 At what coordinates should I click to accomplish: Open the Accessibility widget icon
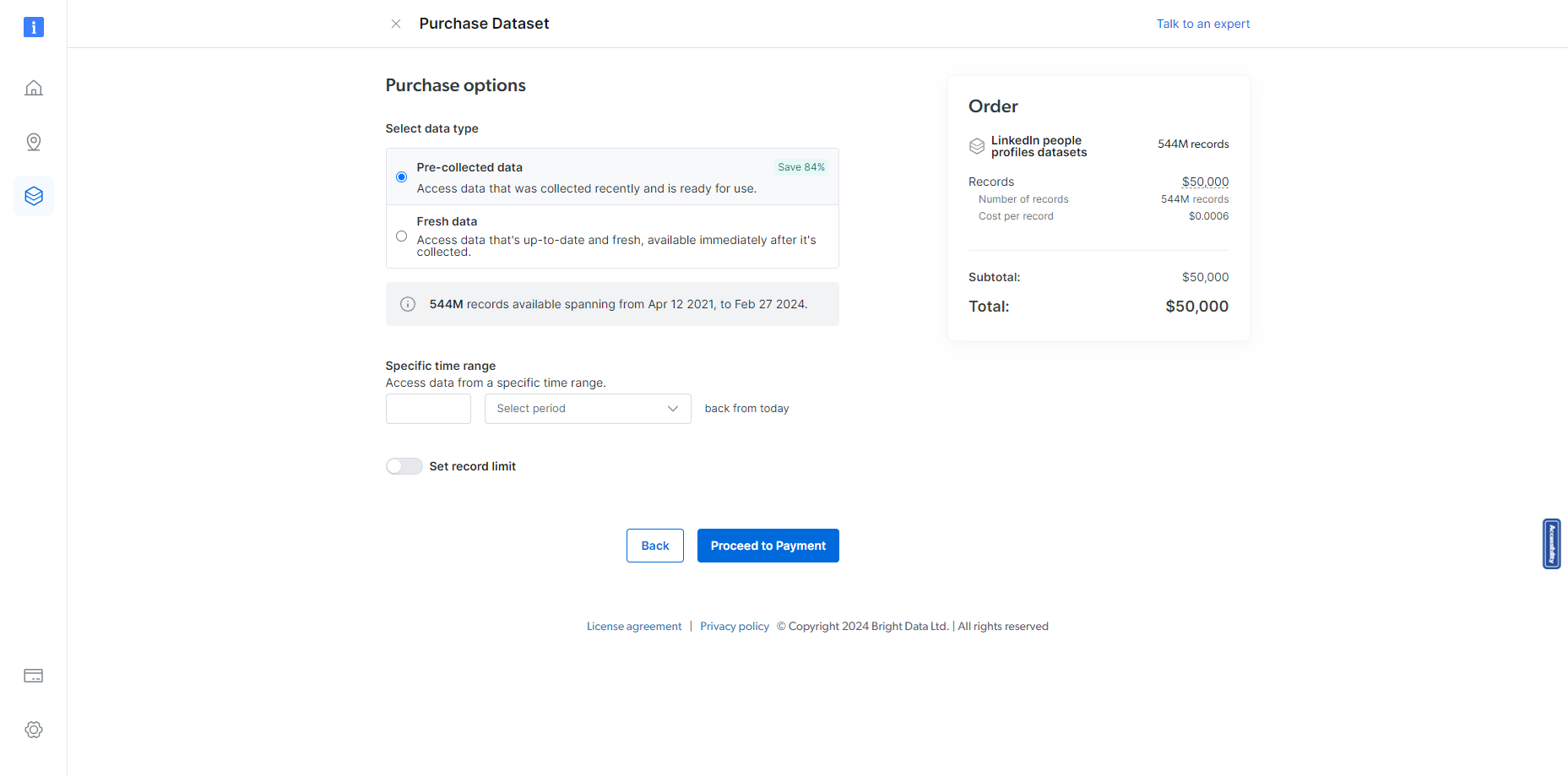(1551, 544)
